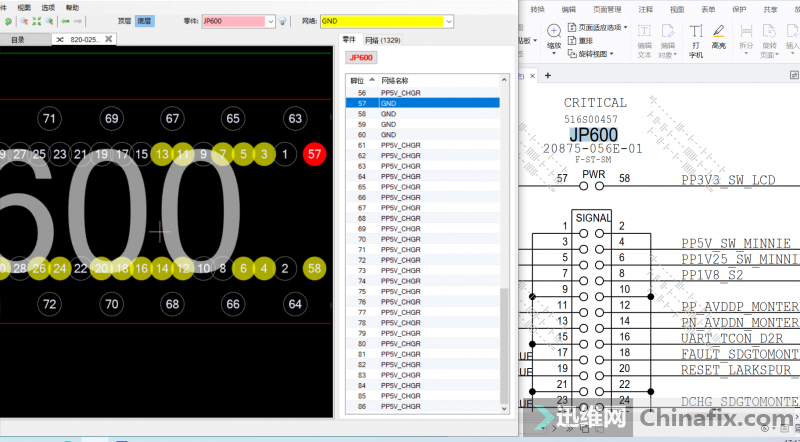Click the green back arrow in the toolbar
800x442 pixels.
(x=67, y=21)
